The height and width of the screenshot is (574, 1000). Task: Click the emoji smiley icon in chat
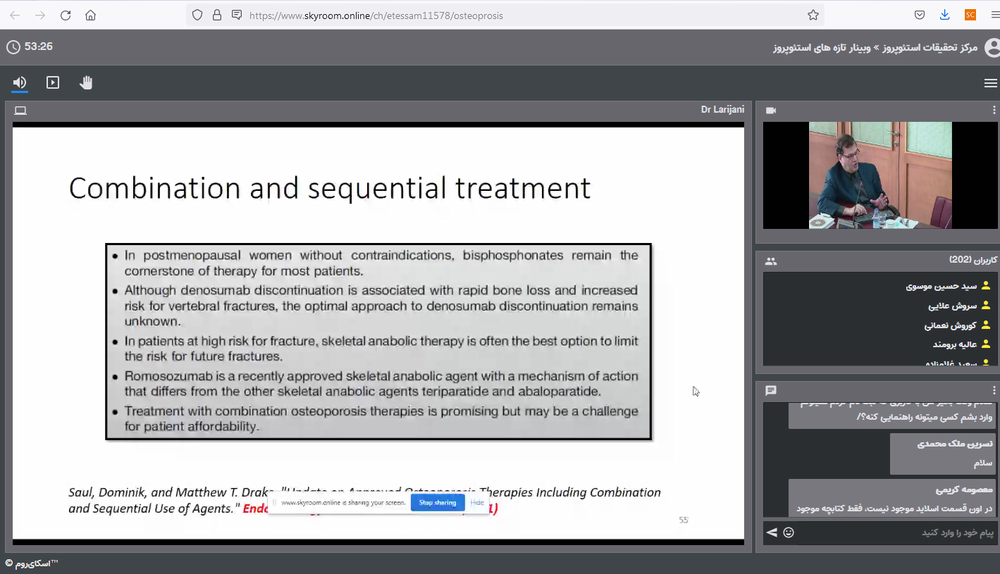tap(788, 533)
